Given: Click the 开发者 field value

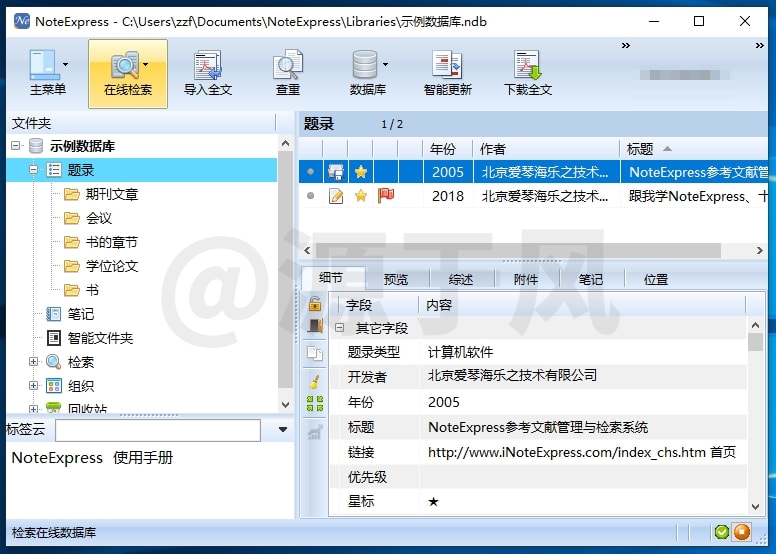Looking at the screenshot, I should tap(512, 375).
